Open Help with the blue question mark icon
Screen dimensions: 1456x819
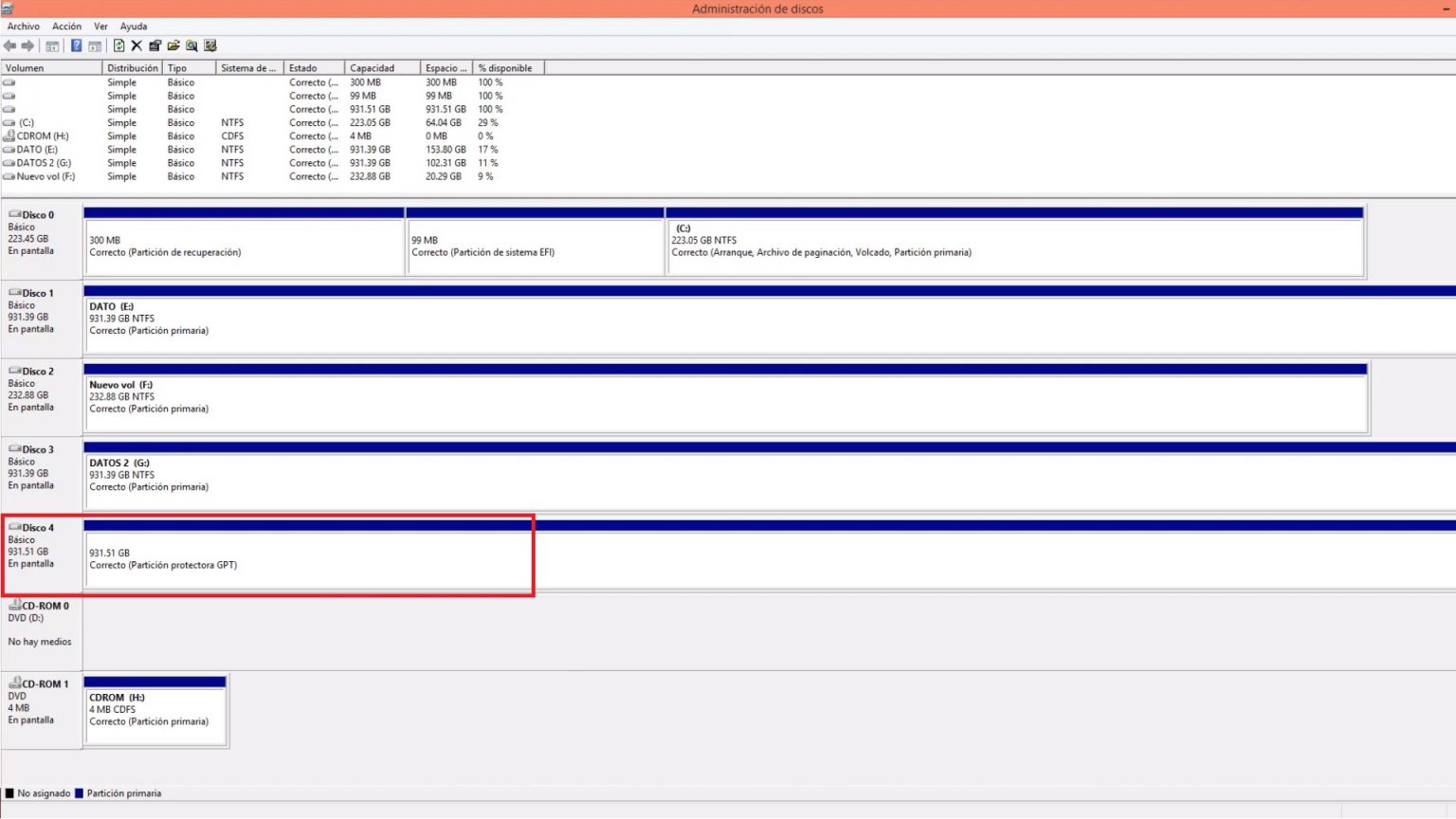[77, 45]
